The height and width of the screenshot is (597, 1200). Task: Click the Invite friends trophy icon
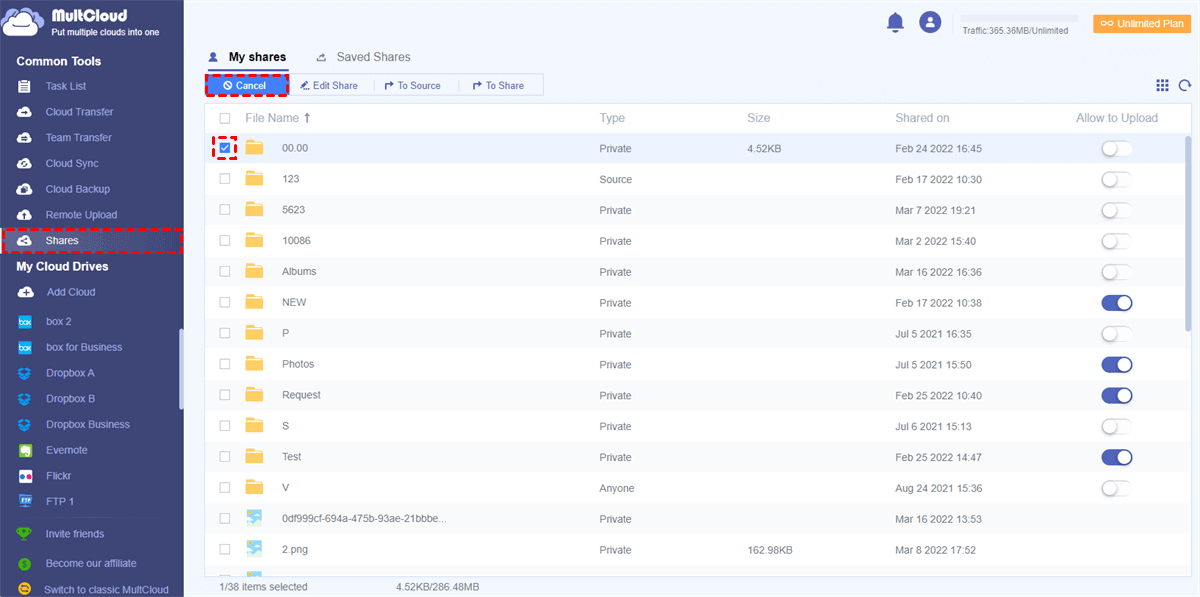pos(25,534)
